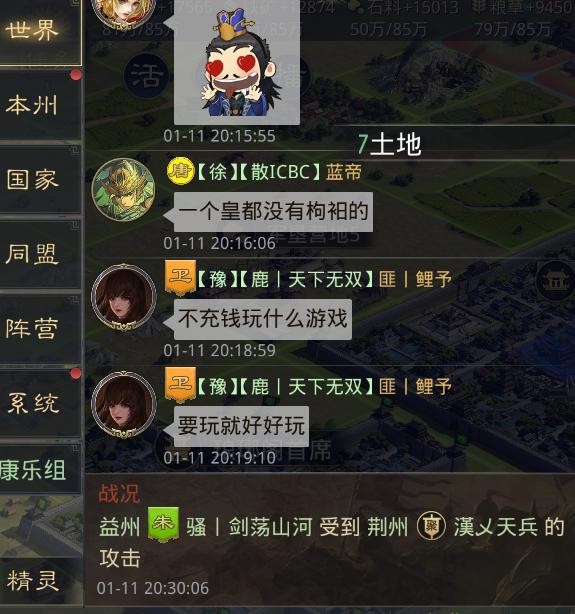This screenshot has width=575, height=614.
Task: Click the round 漢乂天兵 alliance emblem
Action: (430, 526)
